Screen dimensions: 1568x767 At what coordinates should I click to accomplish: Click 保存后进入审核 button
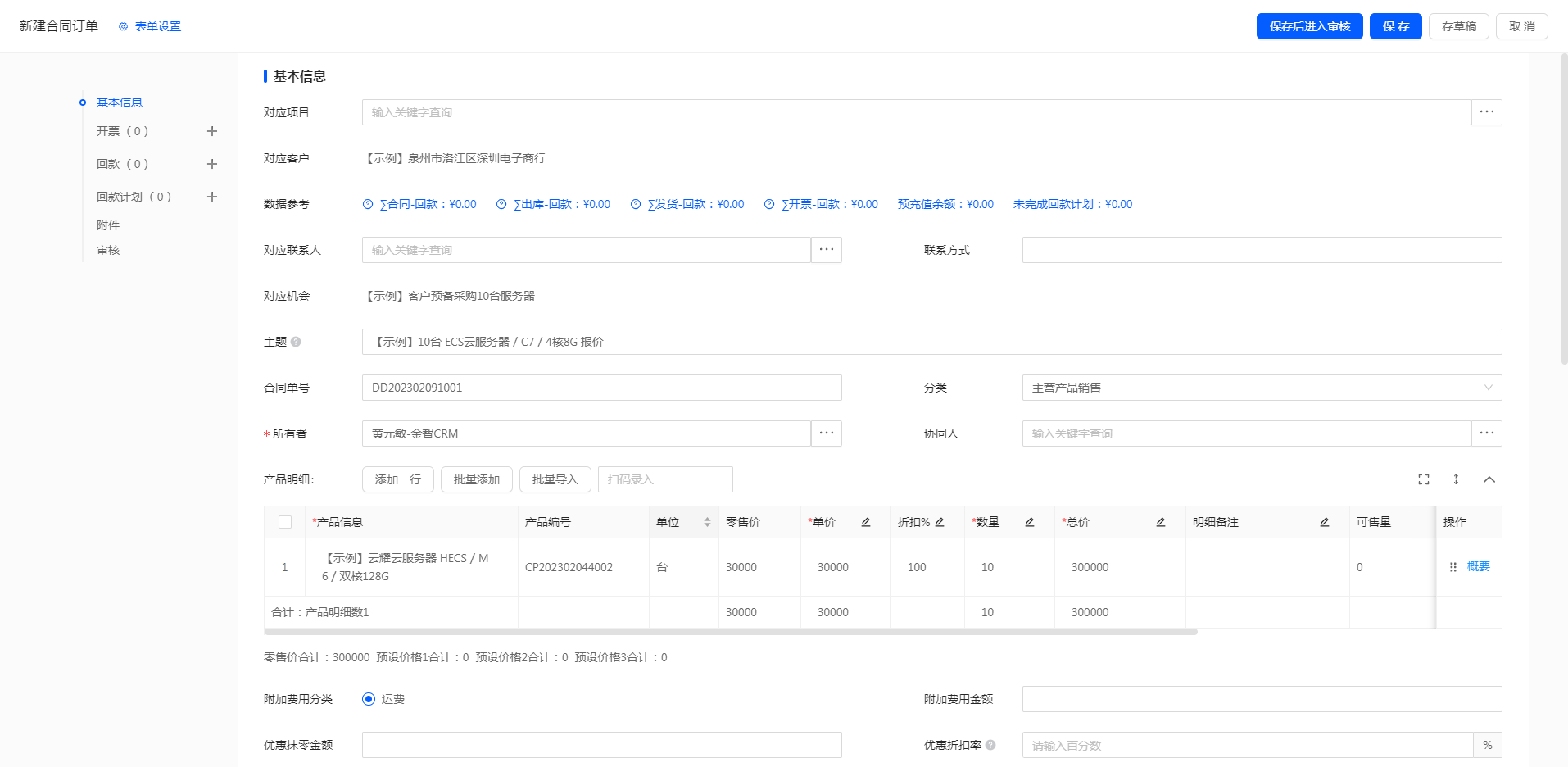pos(1310,26)
